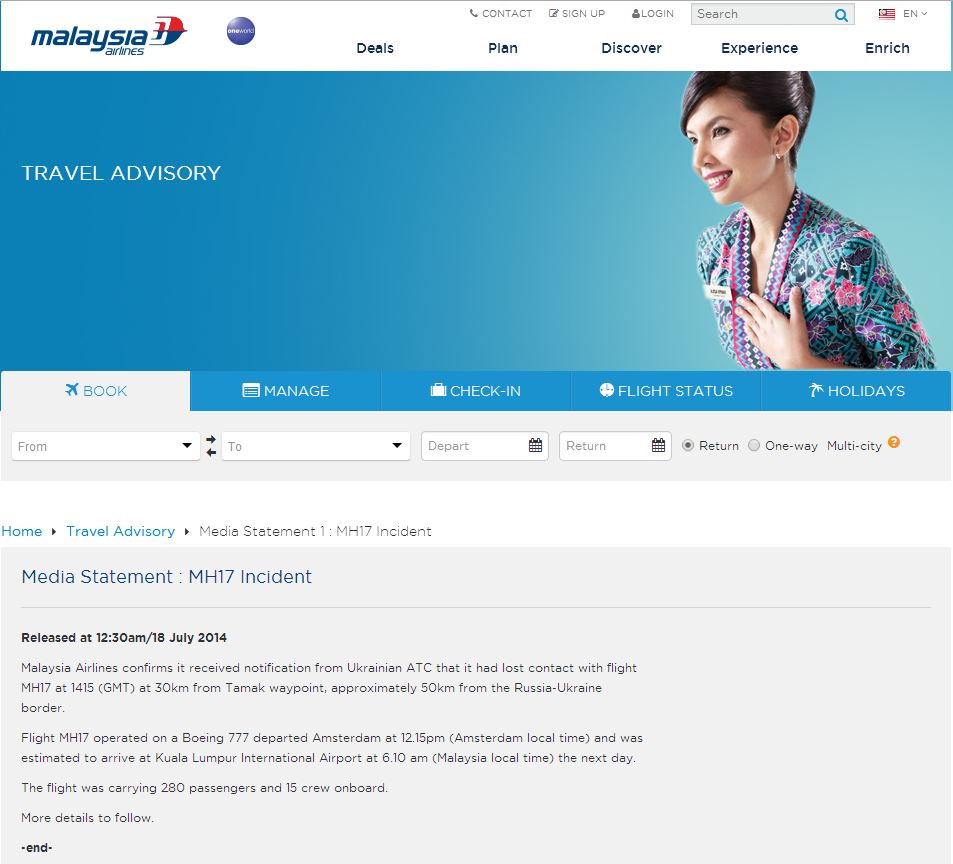Switch to the Flight Status tab
This screenshot has height=864, width=953.
click(x=666, y=391)
